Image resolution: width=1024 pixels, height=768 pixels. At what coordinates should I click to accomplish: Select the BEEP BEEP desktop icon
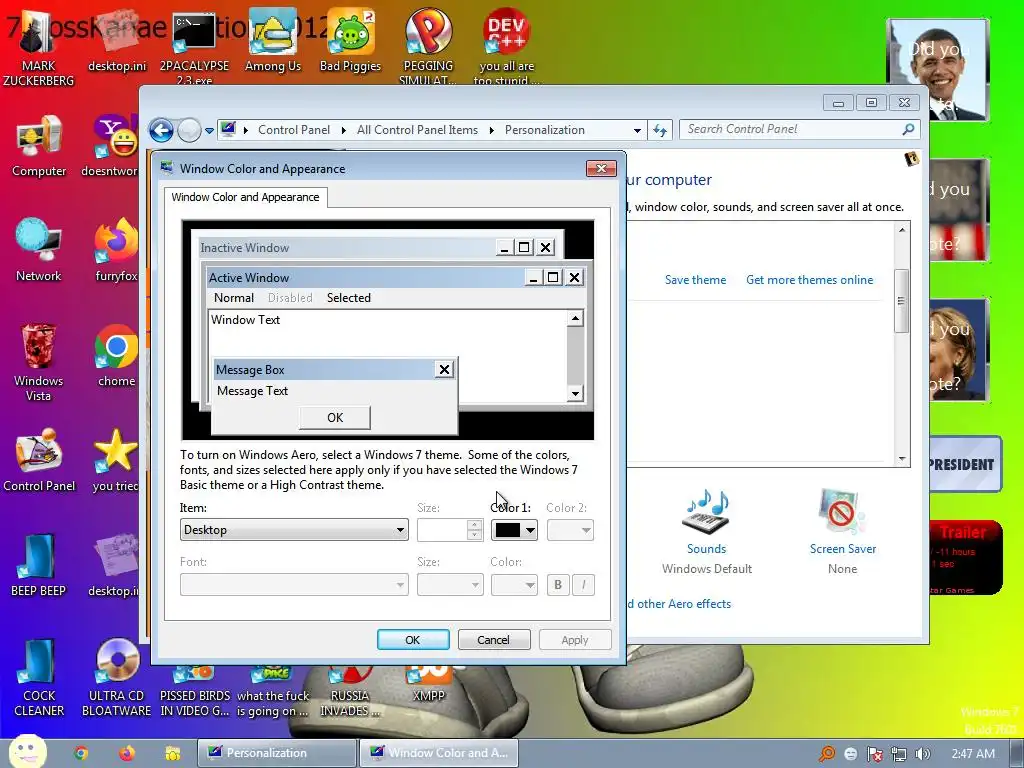pyautogui.click(x=39, y=566)
